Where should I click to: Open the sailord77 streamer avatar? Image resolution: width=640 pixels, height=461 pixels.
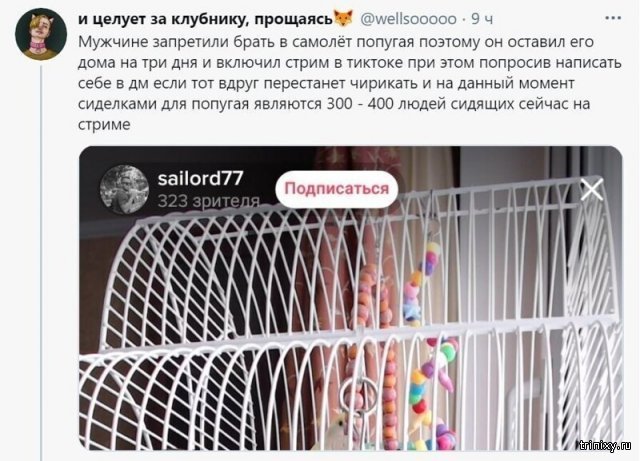[x=124, y=189]
